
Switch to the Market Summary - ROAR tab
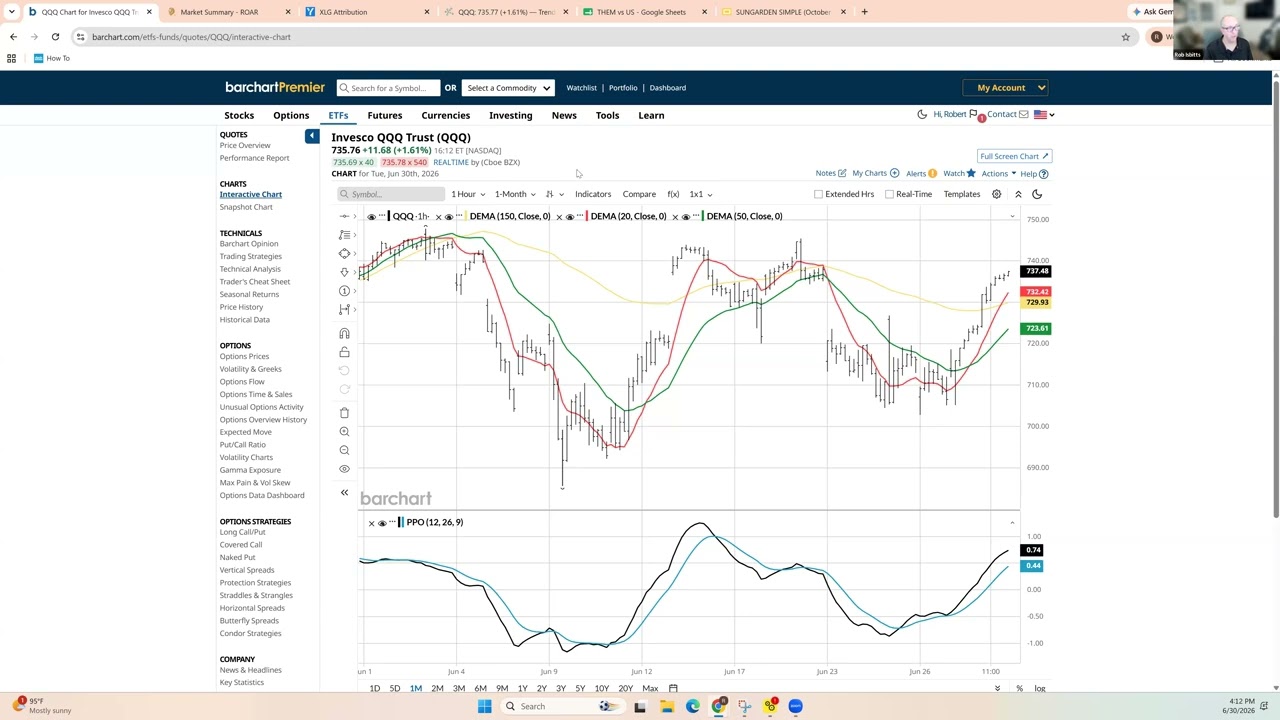click(219, 12)
